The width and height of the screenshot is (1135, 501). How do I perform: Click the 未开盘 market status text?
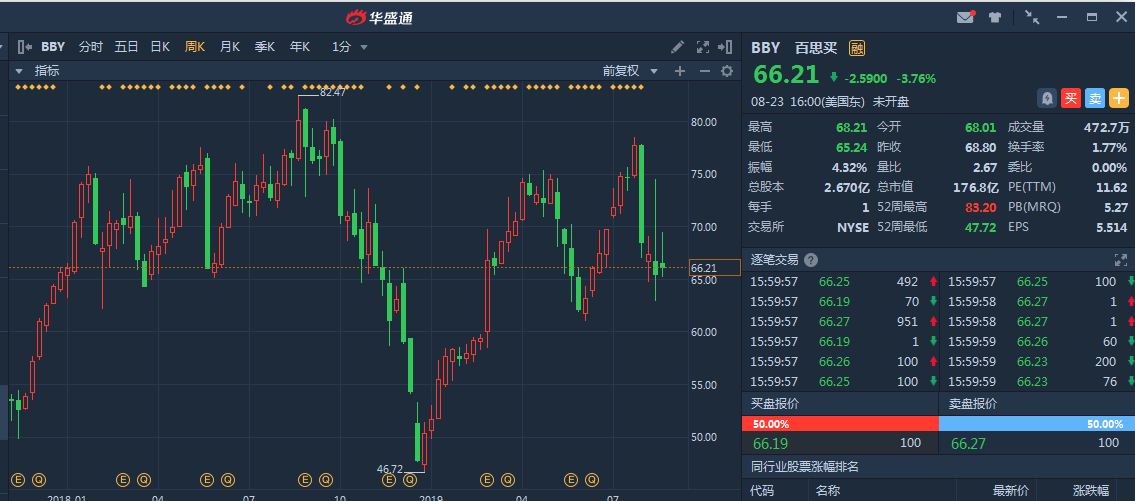pyautogui.click(x=890, y=102)
